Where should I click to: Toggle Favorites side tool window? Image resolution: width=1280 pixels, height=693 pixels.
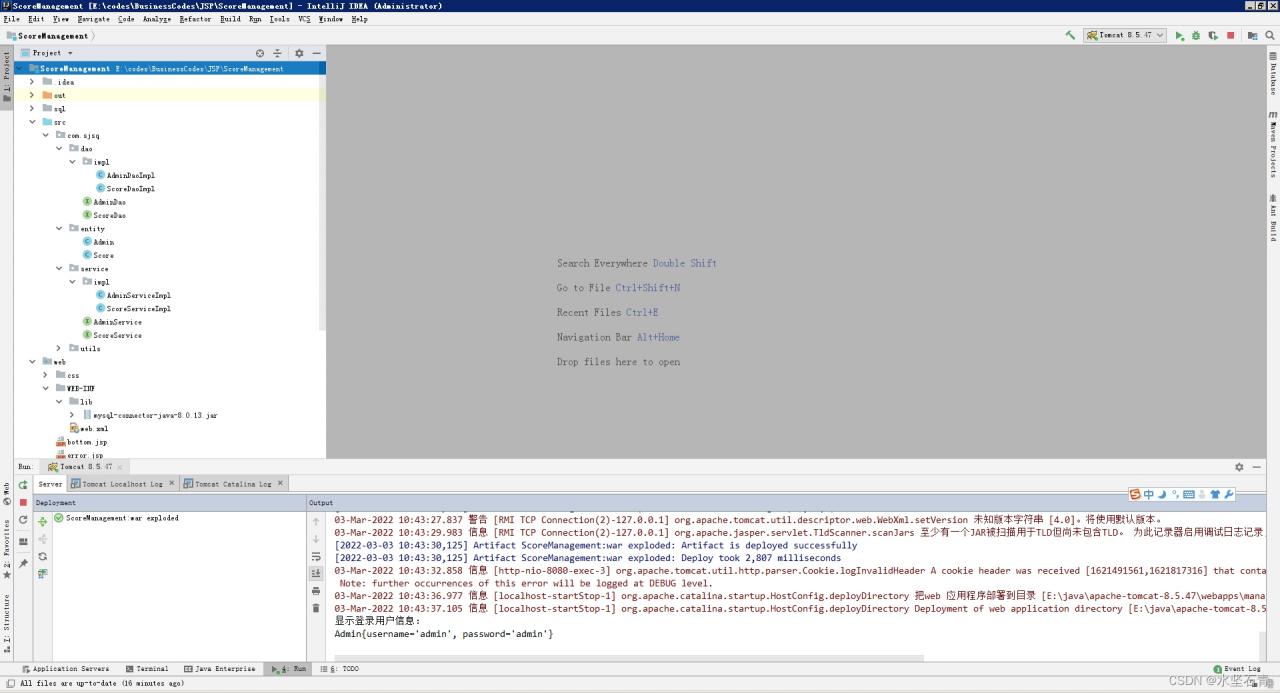[6, 550]
